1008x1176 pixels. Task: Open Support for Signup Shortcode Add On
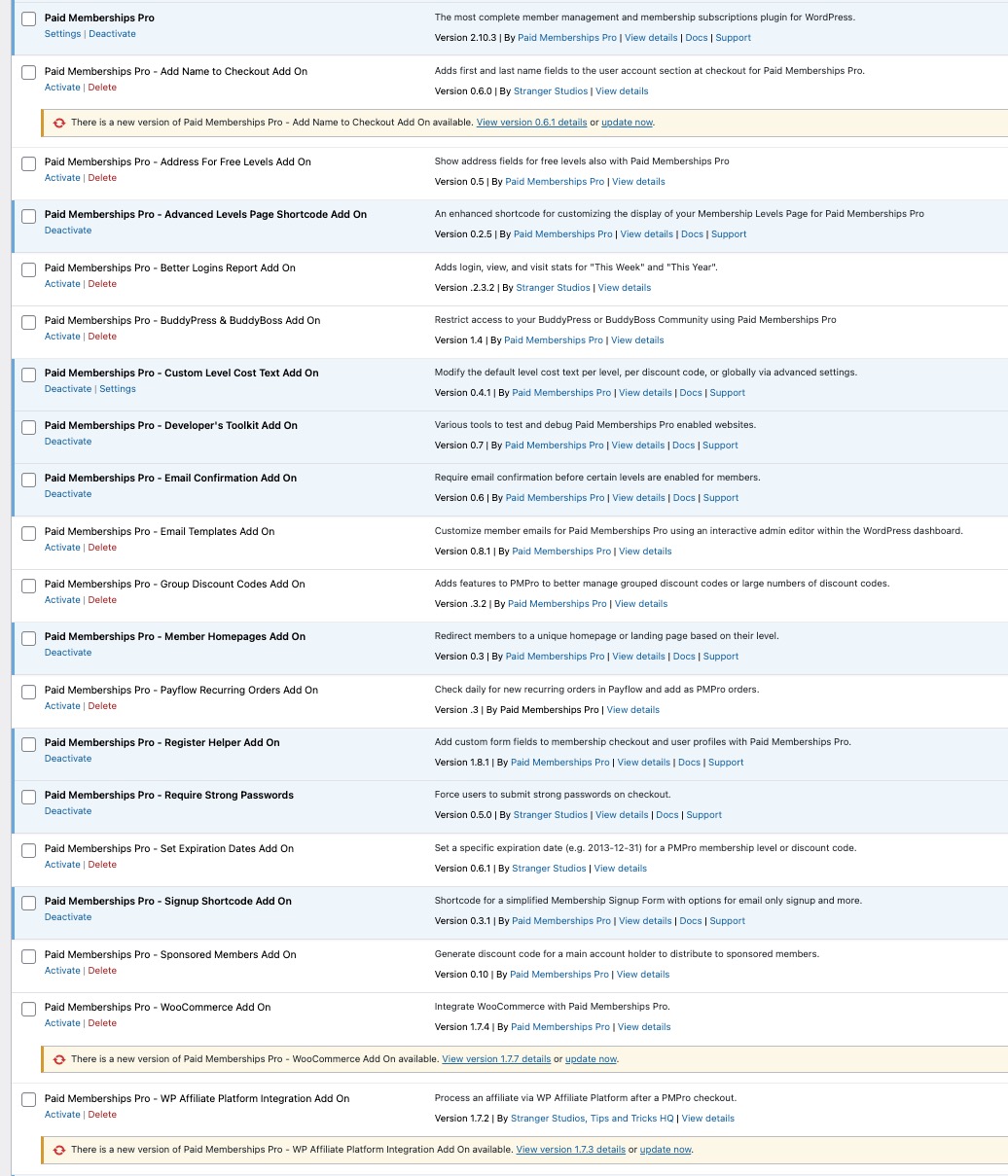click(x=728, y=921)
